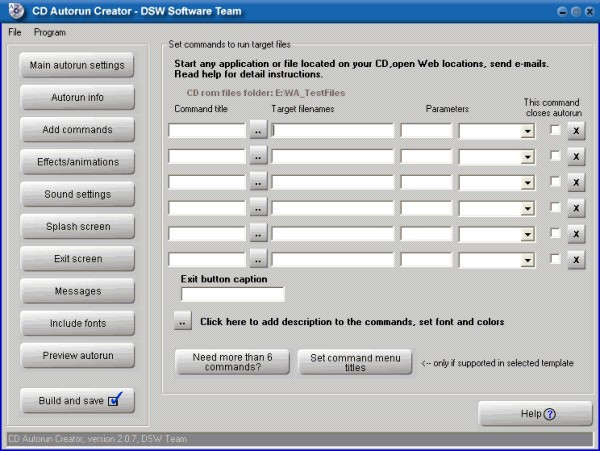
Task: Open command description, font and colors dialog
Action: pyautogui.click(x=183, y=321)
